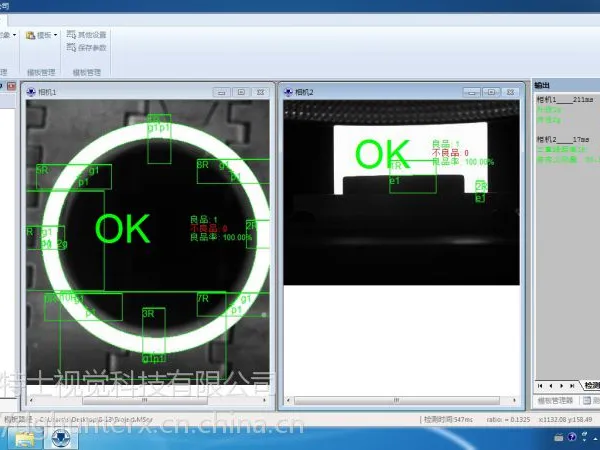Click 良品率 100.00% text in 相机2

coord(463,162)
